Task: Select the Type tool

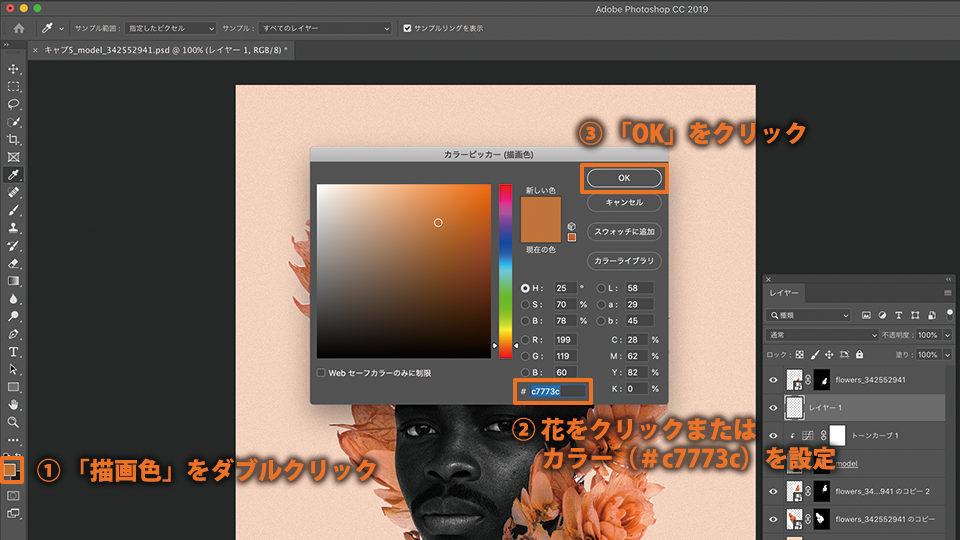Action: [13, 352]
